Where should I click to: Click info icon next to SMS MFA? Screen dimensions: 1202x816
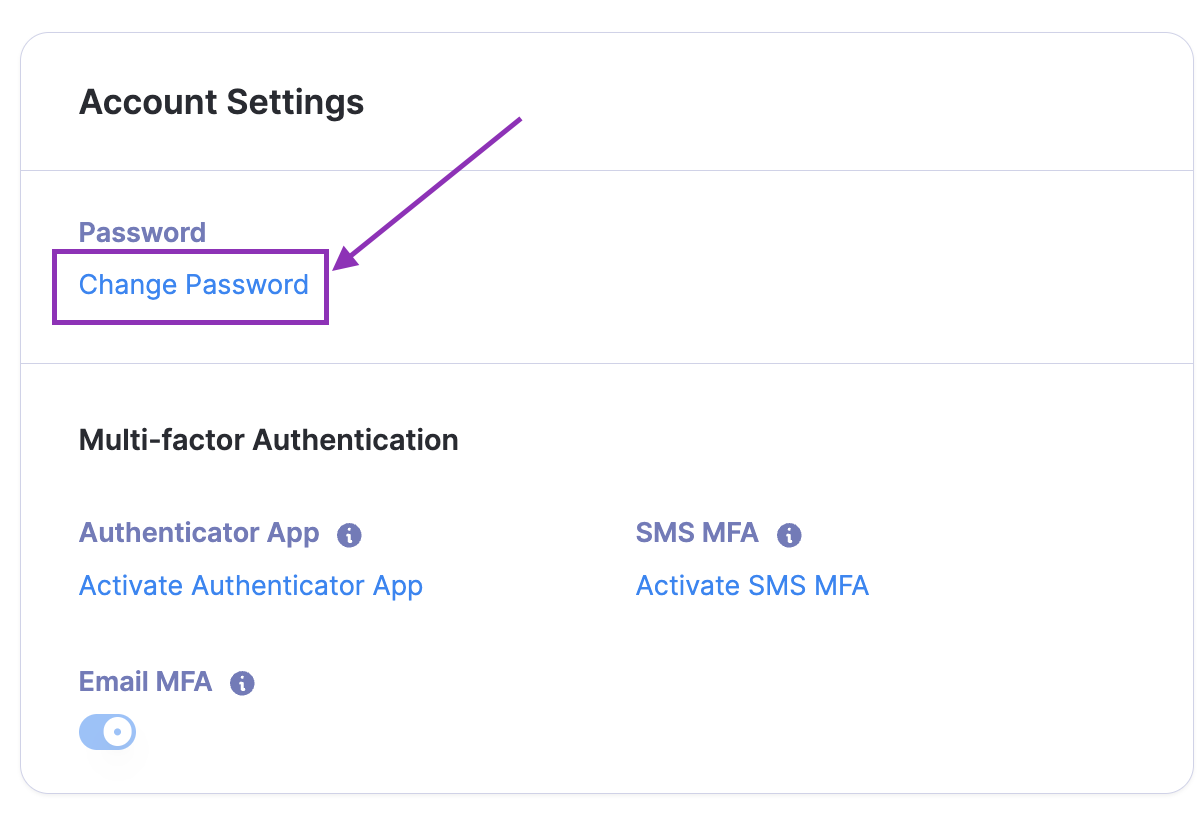pos(789,535)
